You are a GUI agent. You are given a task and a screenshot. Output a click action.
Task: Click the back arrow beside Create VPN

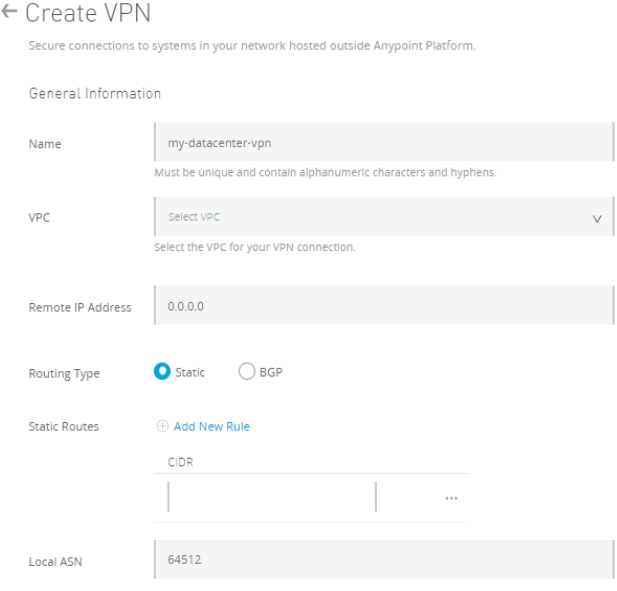pyautogui.click(x=10, y=13)
